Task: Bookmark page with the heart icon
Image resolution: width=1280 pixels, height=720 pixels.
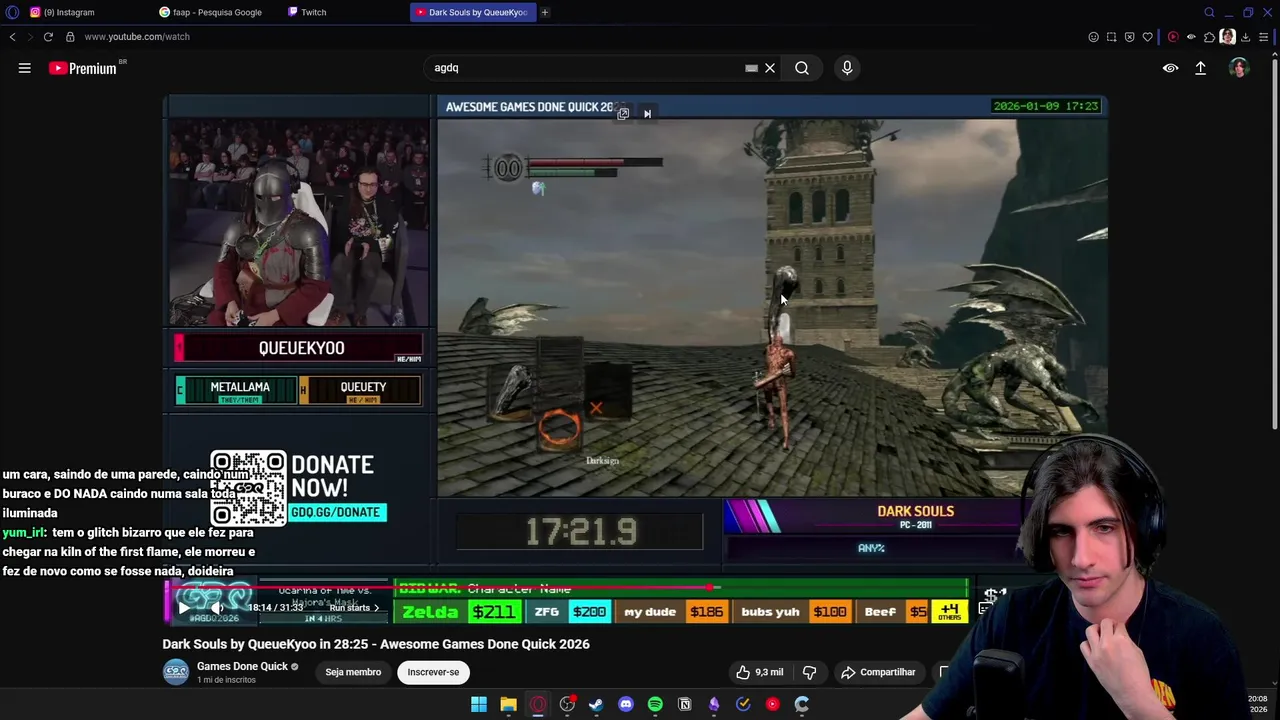Action: point(1148,37)
